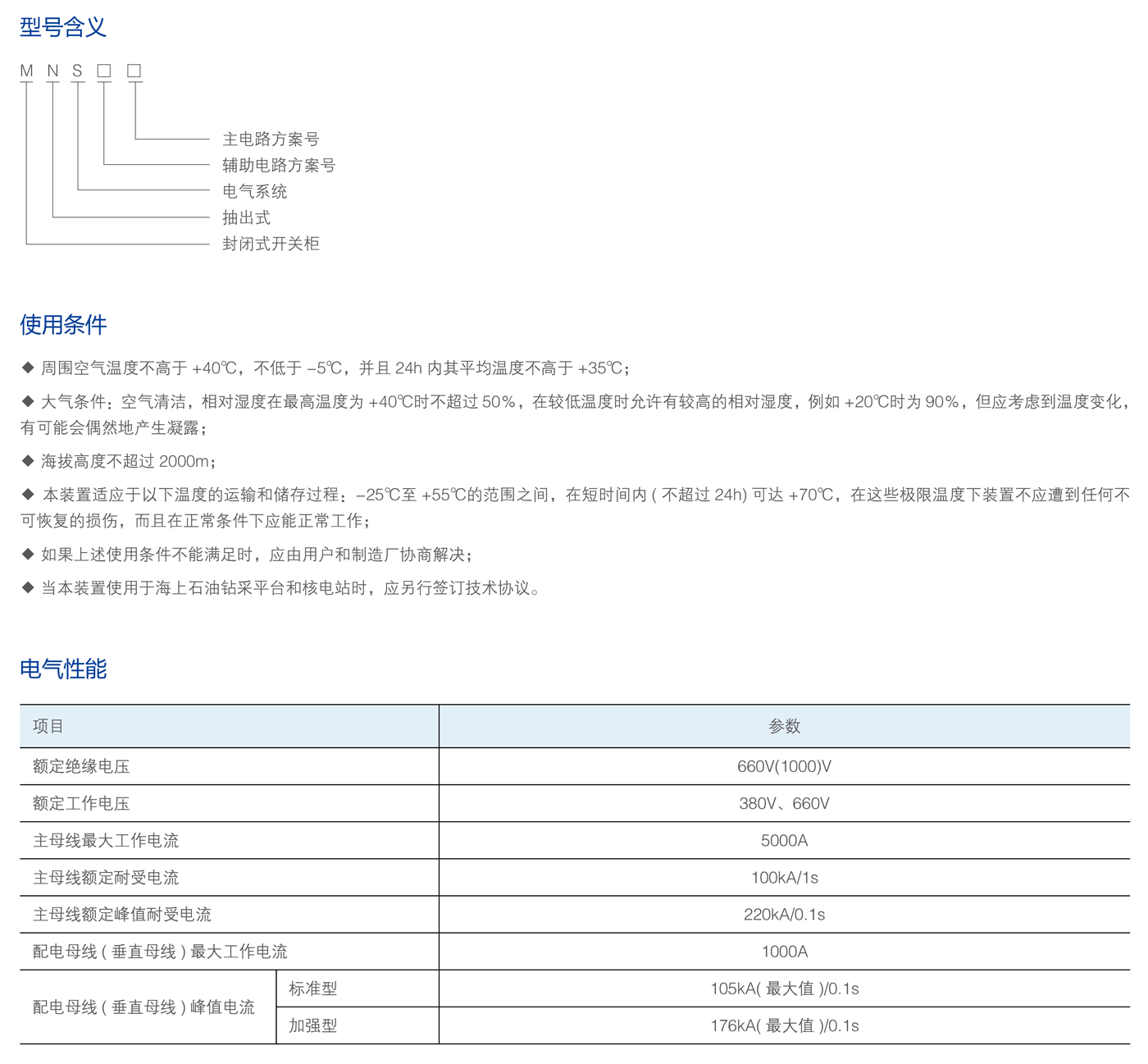The width and height of the screenshot is (1148, 1064).
Task: Select the 使用条件 section heading
Action: (x=63, y=325)
